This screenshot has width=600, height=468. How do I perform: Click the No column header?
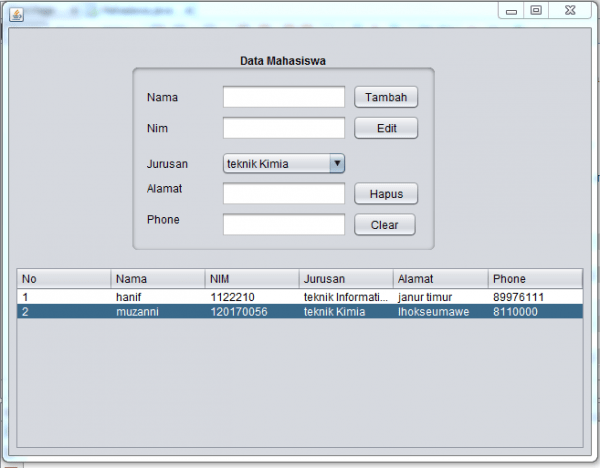64,279
